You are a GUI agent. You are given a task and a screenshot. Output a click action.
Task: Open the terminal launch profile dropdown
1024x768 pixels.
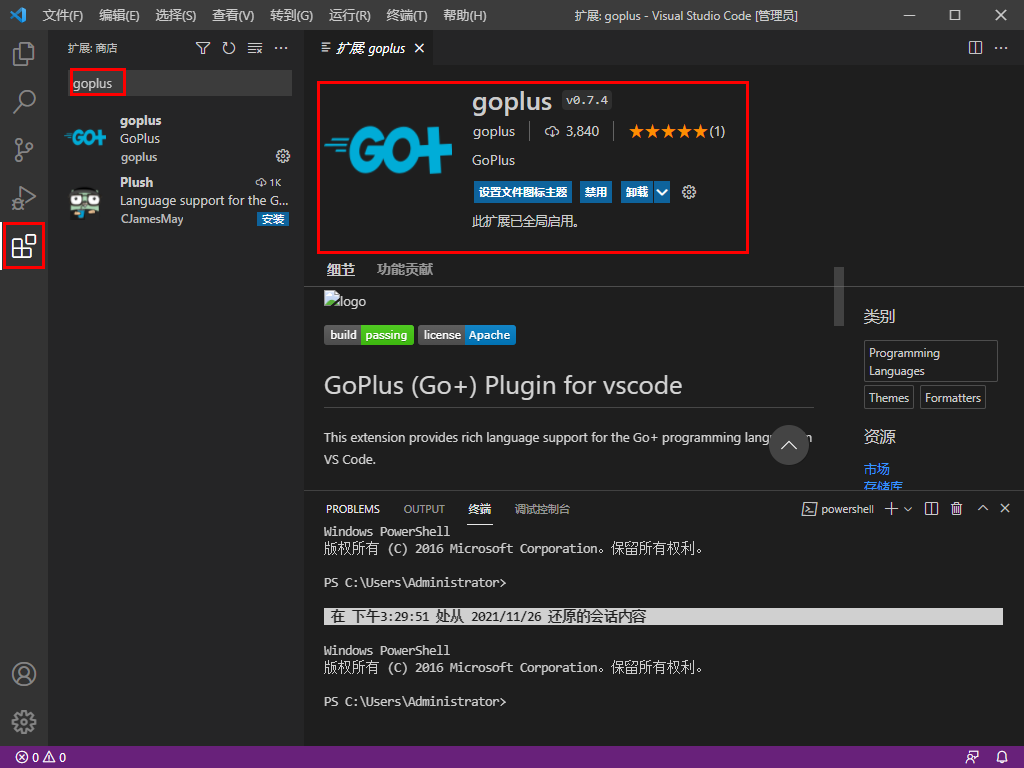[908, 509]
